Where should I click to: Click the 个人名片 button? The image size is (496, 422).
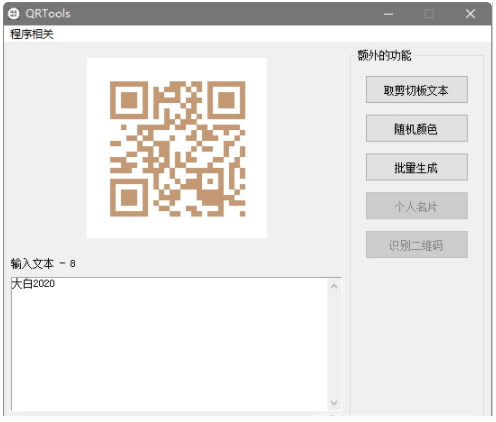coord(417,206)
